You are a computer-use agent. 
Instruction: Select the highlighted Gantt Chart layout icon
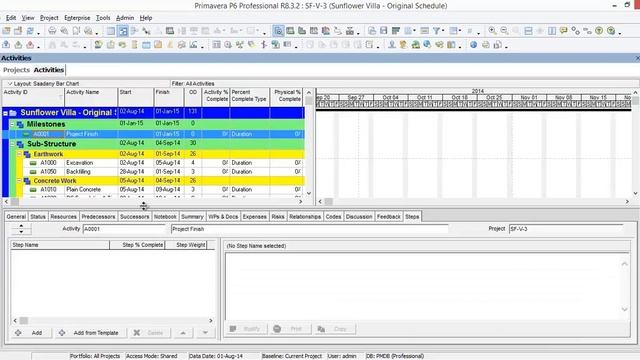[123, 31]
